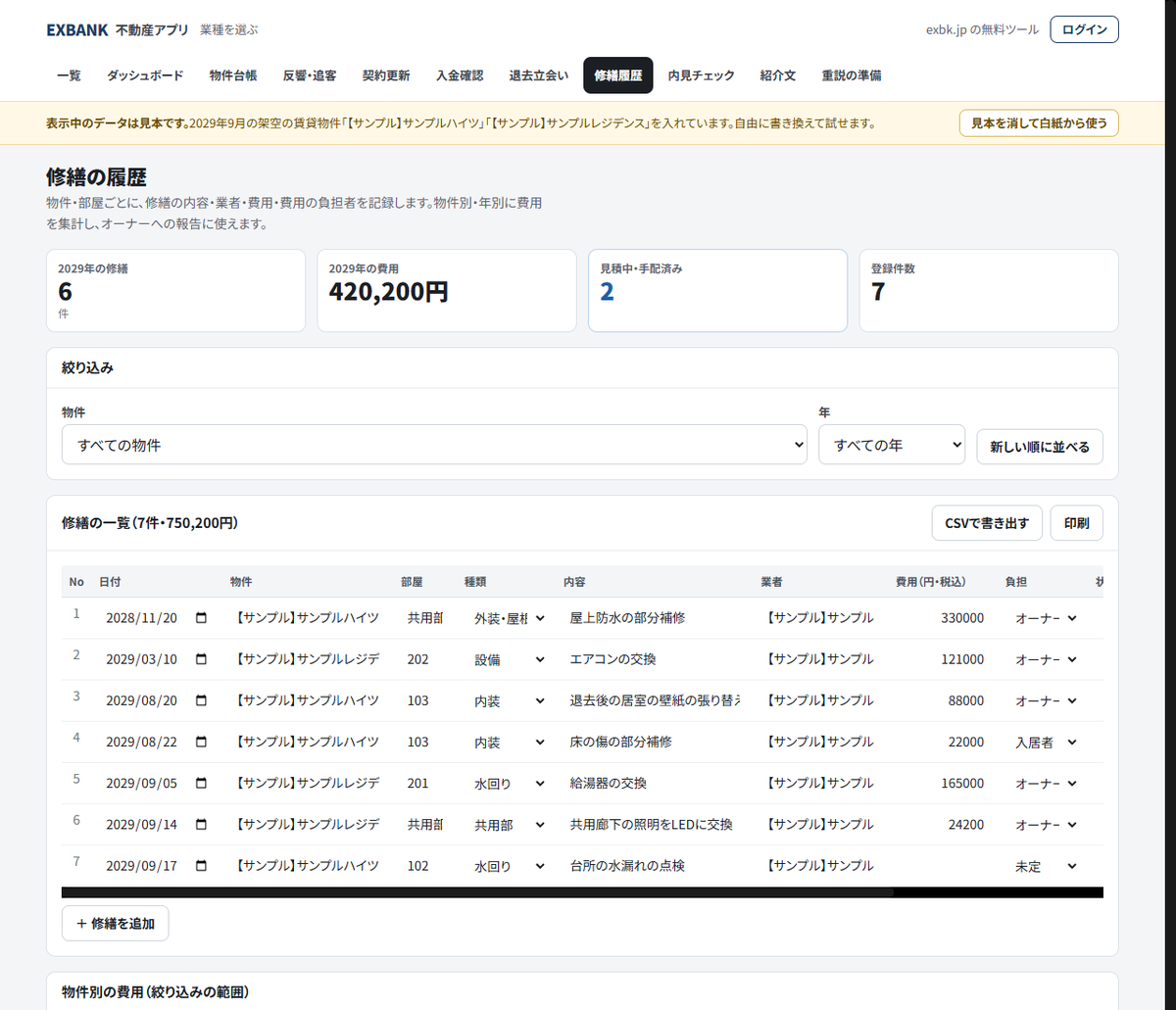Add a repair with ＋修繕を追加
The image size is (1176, 1010).
115,923
